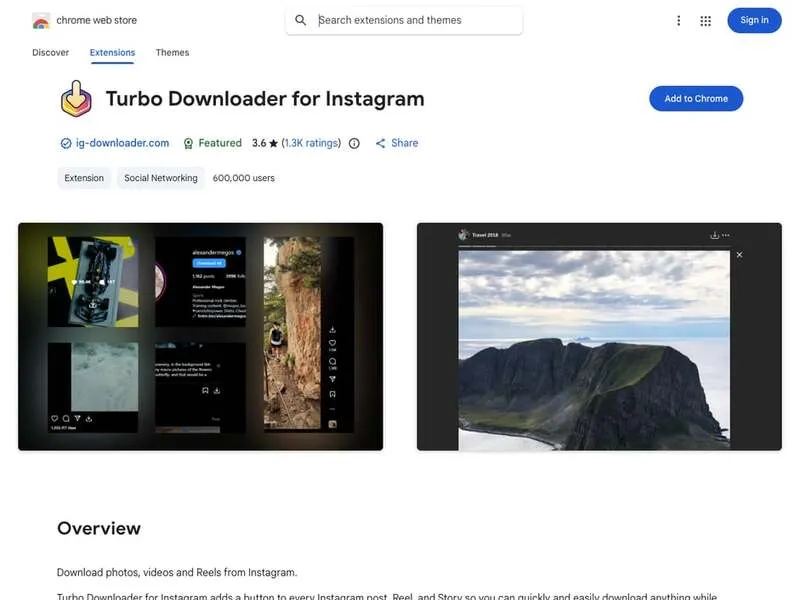Open the 1.3K ratings link
This screenshot has height=600, width=800.
[312, 143]
